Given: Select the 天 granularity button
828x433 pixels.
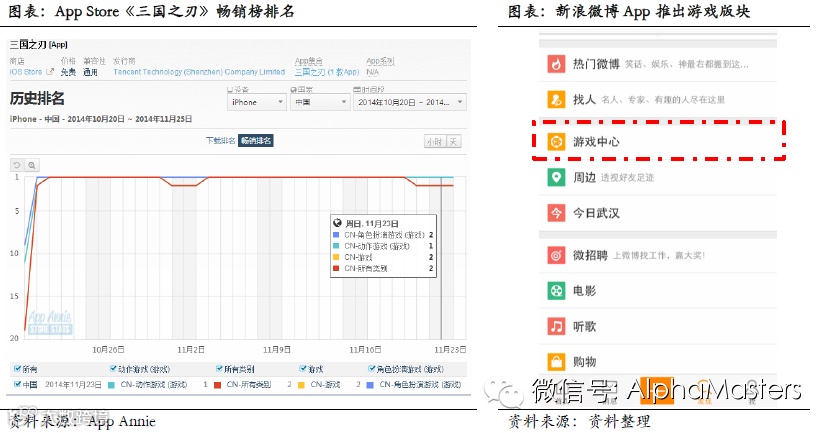Looking at the screenshot, I should click(x=454, y=142).
